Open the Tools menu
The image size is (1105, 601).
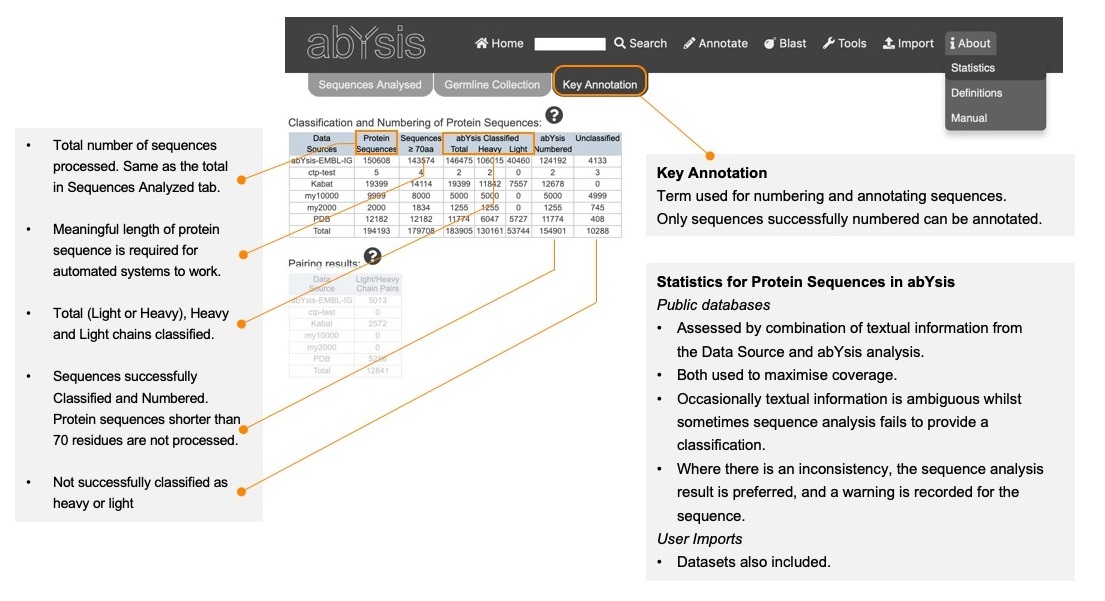pyautogui.click(x=844, y=43)
